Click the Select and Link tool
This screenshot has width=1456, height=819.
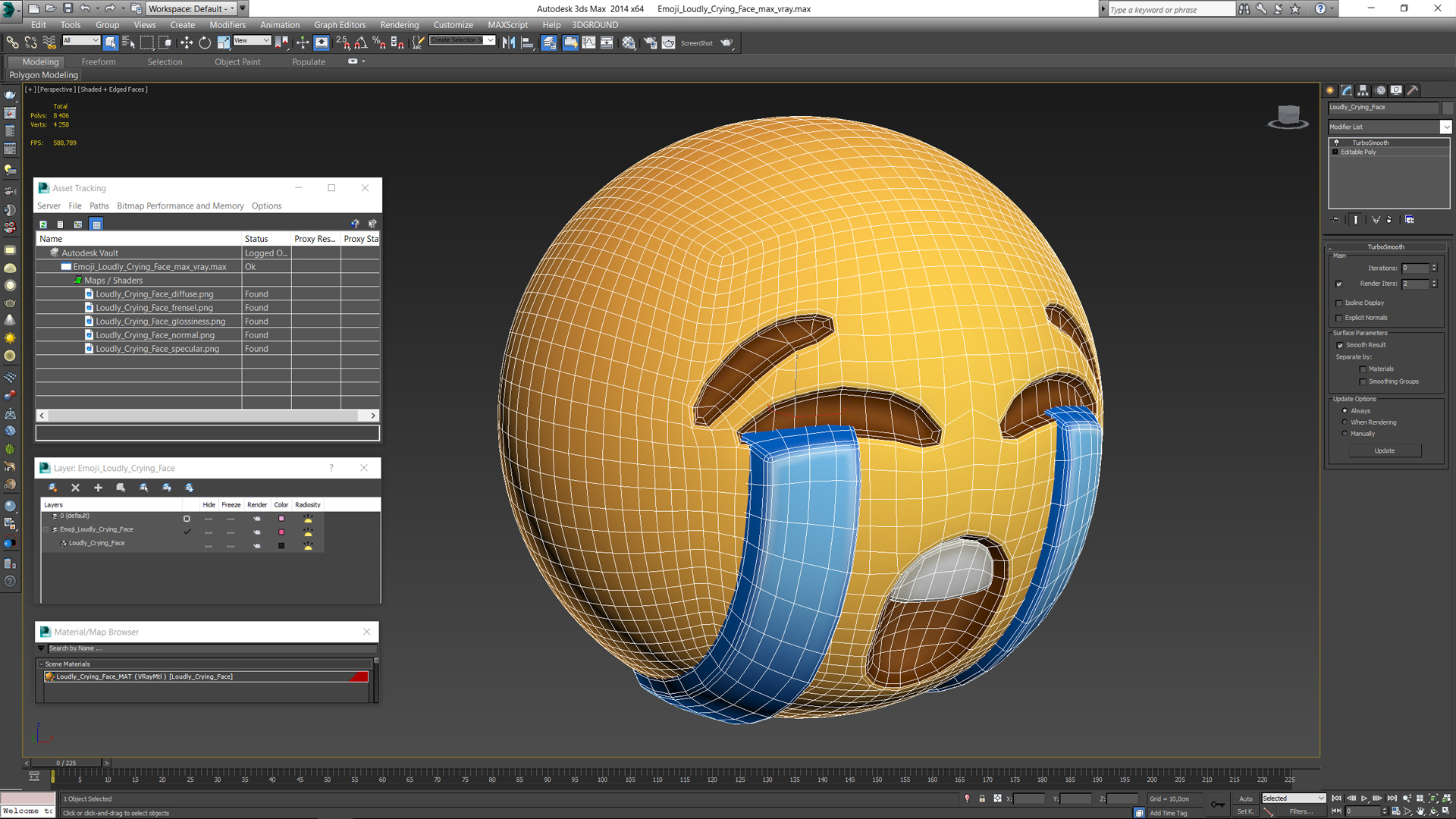coord(12,43)
